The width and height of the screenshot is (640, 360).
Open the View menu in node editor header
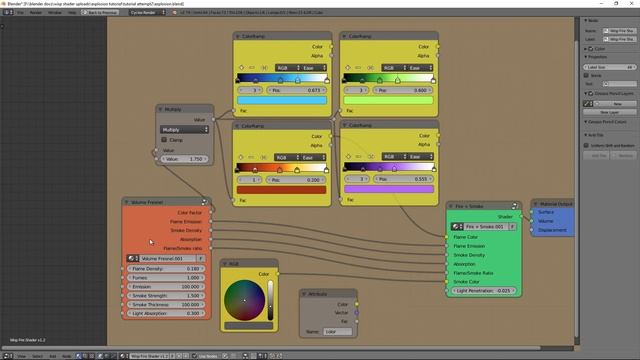21,356
